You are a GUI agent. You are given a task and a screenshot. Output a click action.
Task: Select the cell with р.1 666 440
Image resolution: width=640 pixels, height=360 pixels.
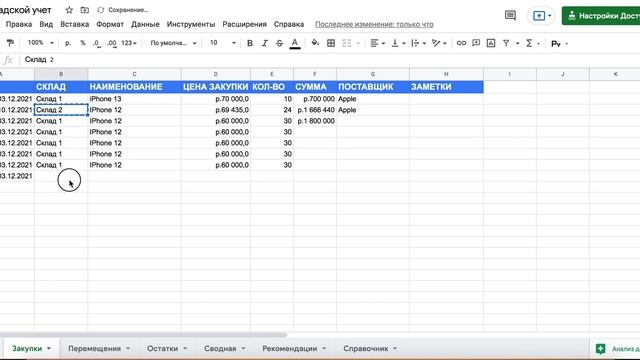point(315,110)
